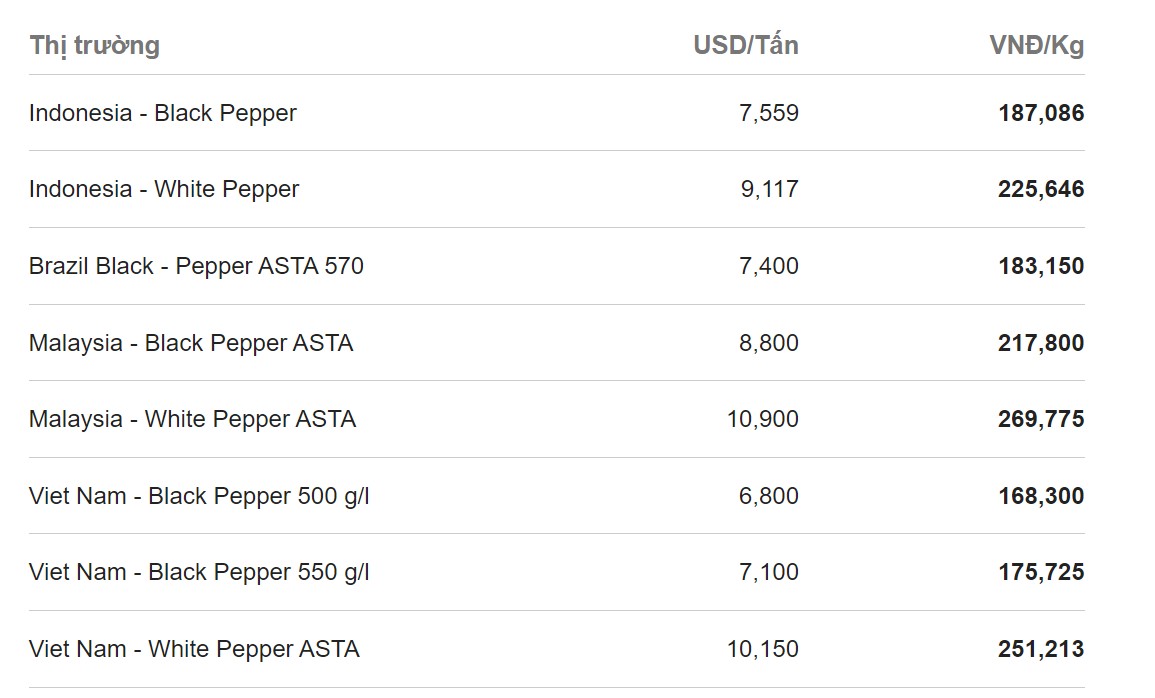Screen dimensions: 1155x698
Task: Click Viet Nam - White Pepper ASTA label
Action: pyautogui.click(x=194, y=649)
